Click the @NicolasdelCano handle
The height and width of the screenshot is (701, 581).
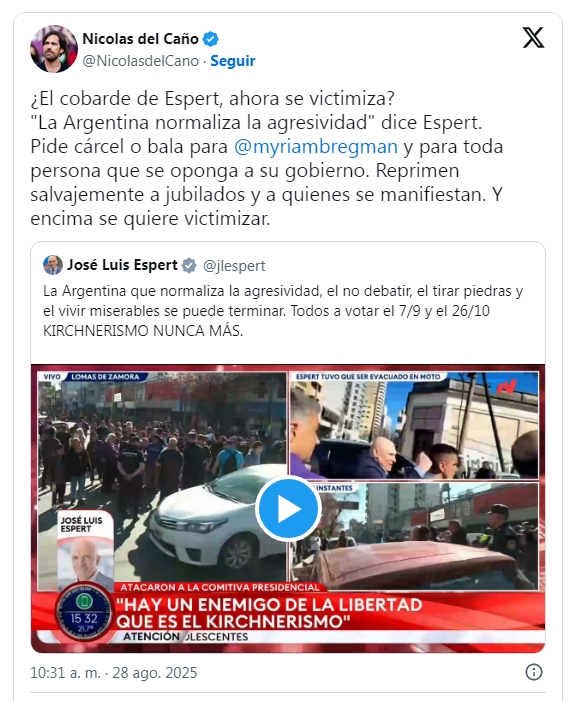tap(140, 61)
